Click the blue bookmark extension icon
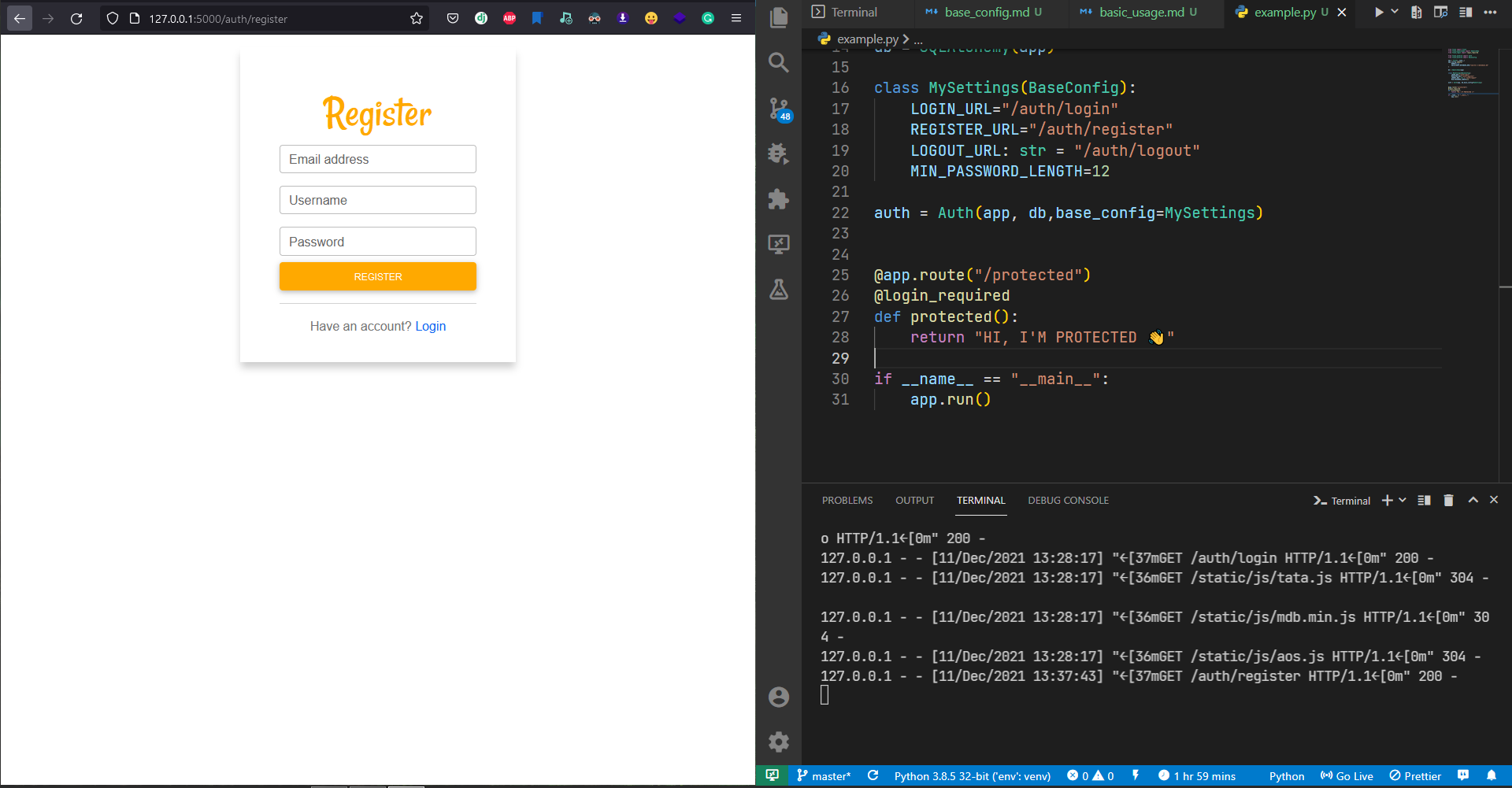The width and height of the screenshot is (1512, 788). 537,18
